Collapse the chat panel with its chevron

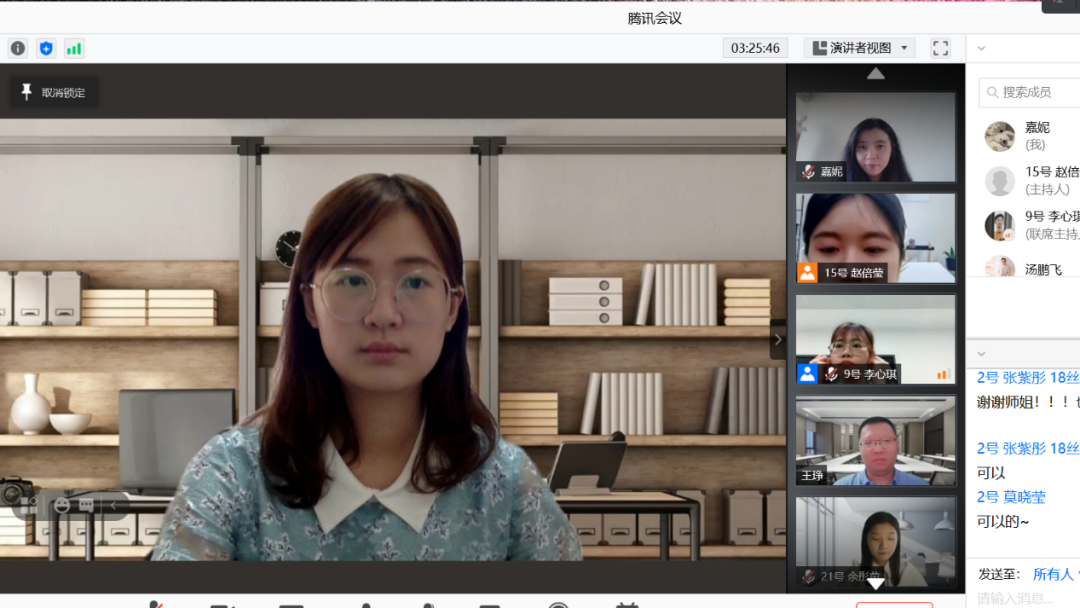(x=982, y=354)
